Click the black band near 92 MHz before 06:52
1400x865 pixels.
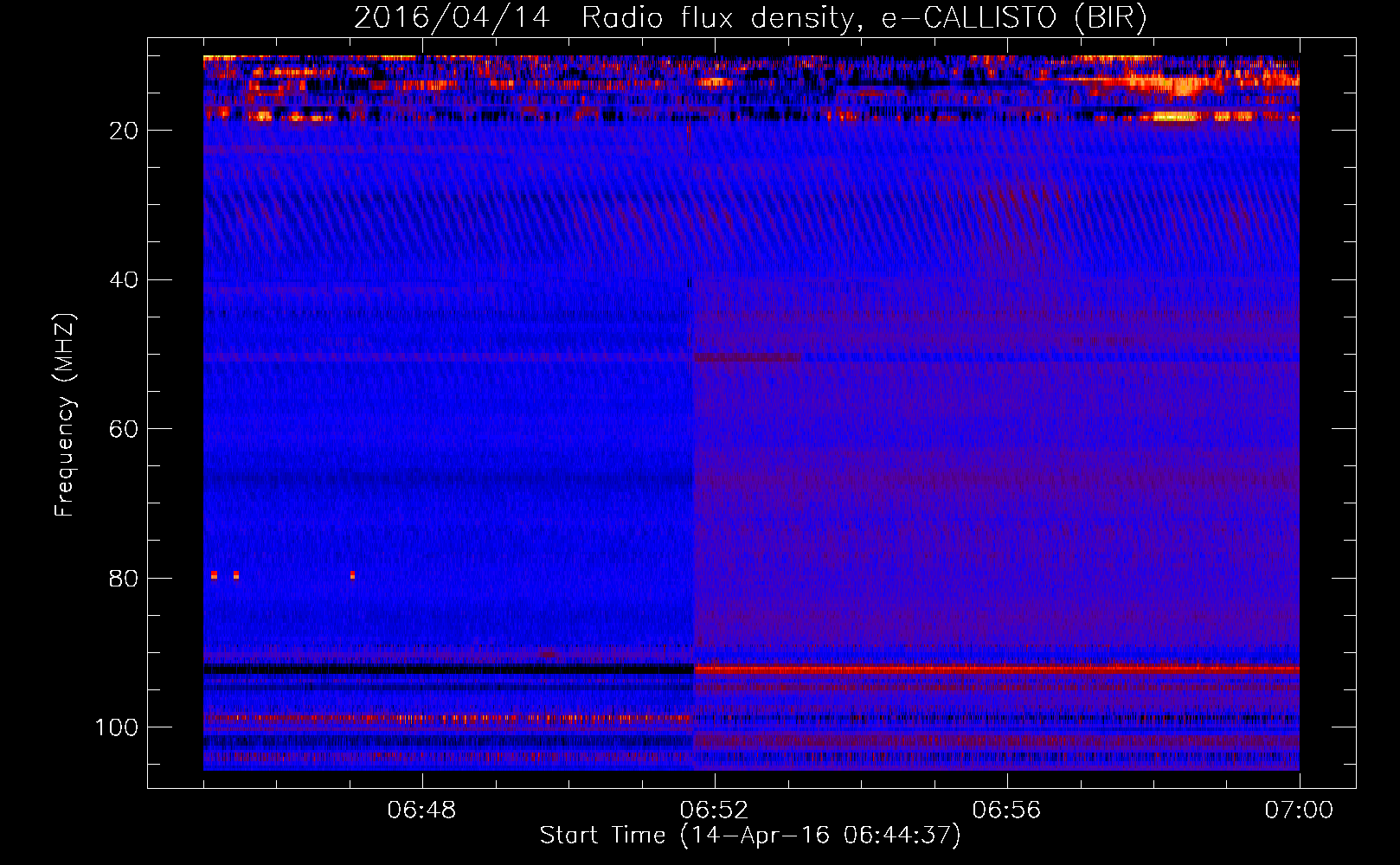[x=448, y=670]
